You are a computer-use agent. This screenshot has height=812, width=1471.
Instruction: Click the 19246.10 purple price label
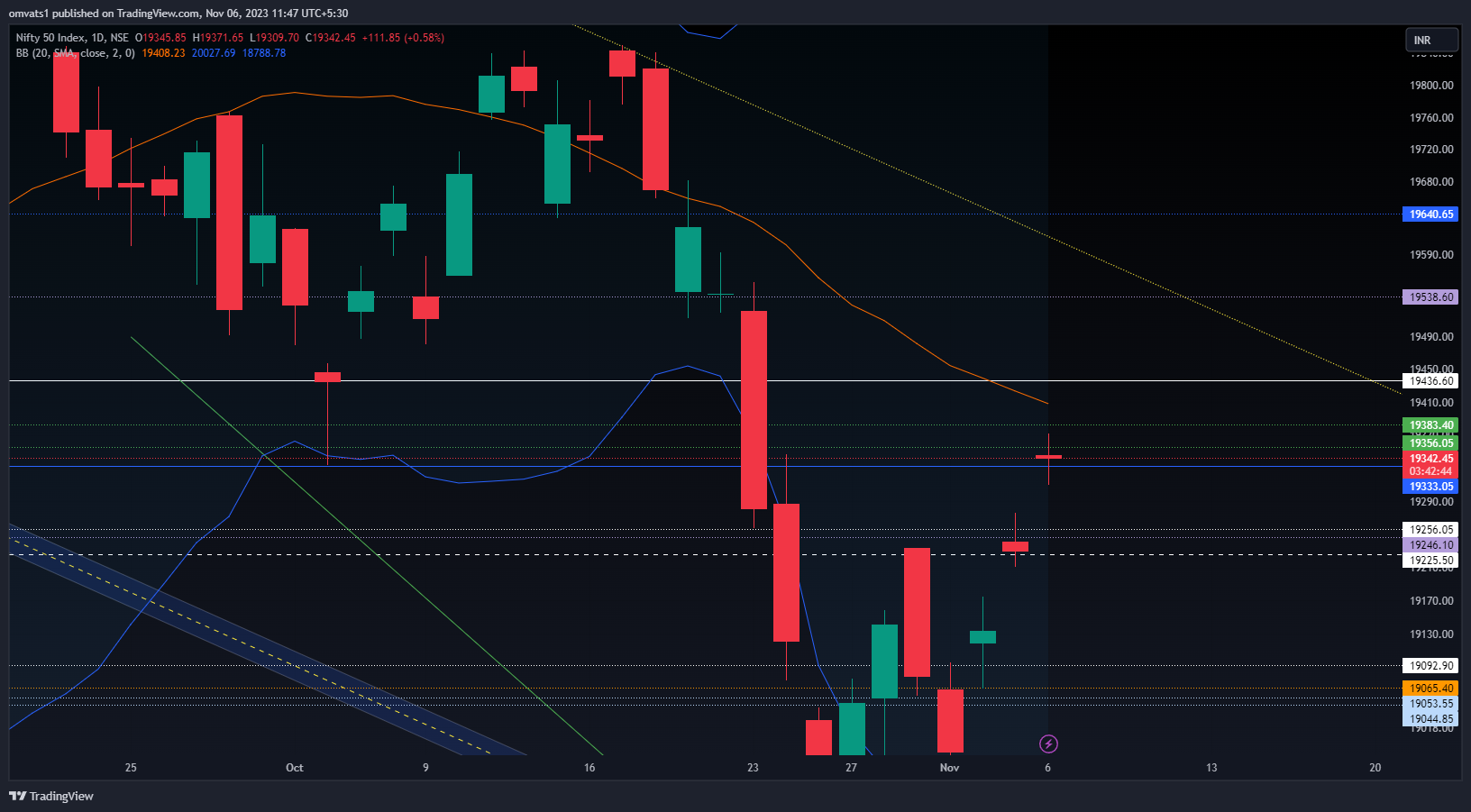click(x=1430, y=545)
